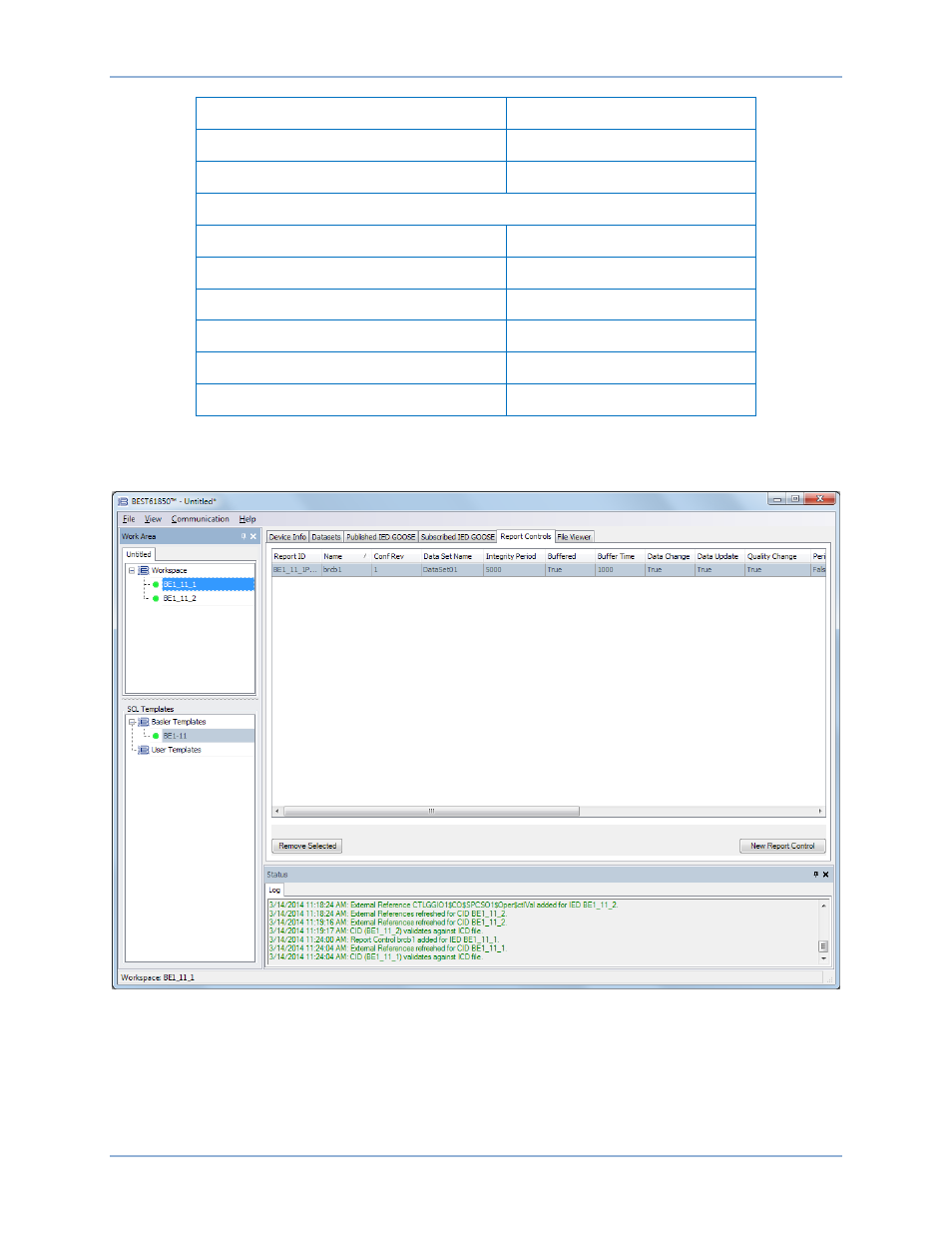
Task: Click the Basler Templates folder icon
Action: coord(144,722)
